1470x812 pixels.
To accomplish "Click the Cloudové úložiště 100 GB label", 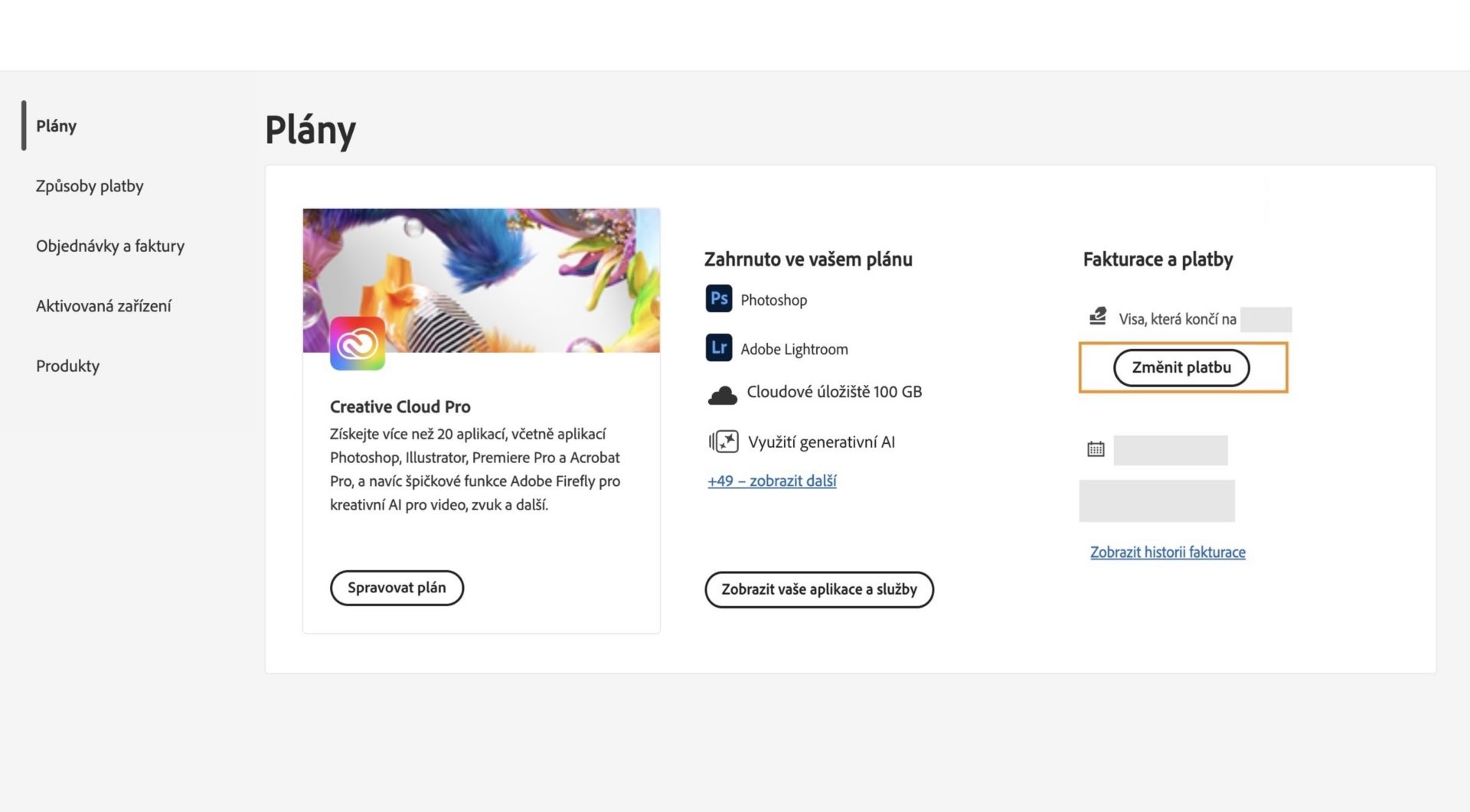I will coord(834,392).
